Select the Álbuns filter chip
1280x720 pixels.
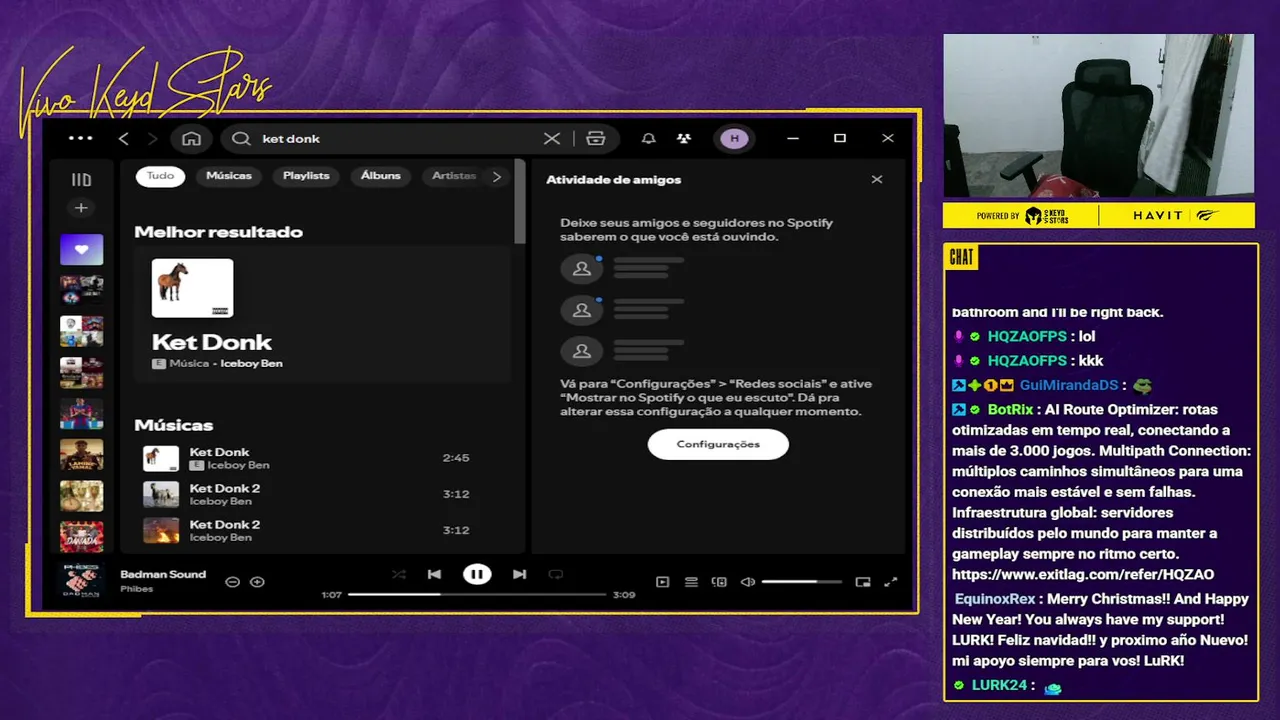[380, 176]
